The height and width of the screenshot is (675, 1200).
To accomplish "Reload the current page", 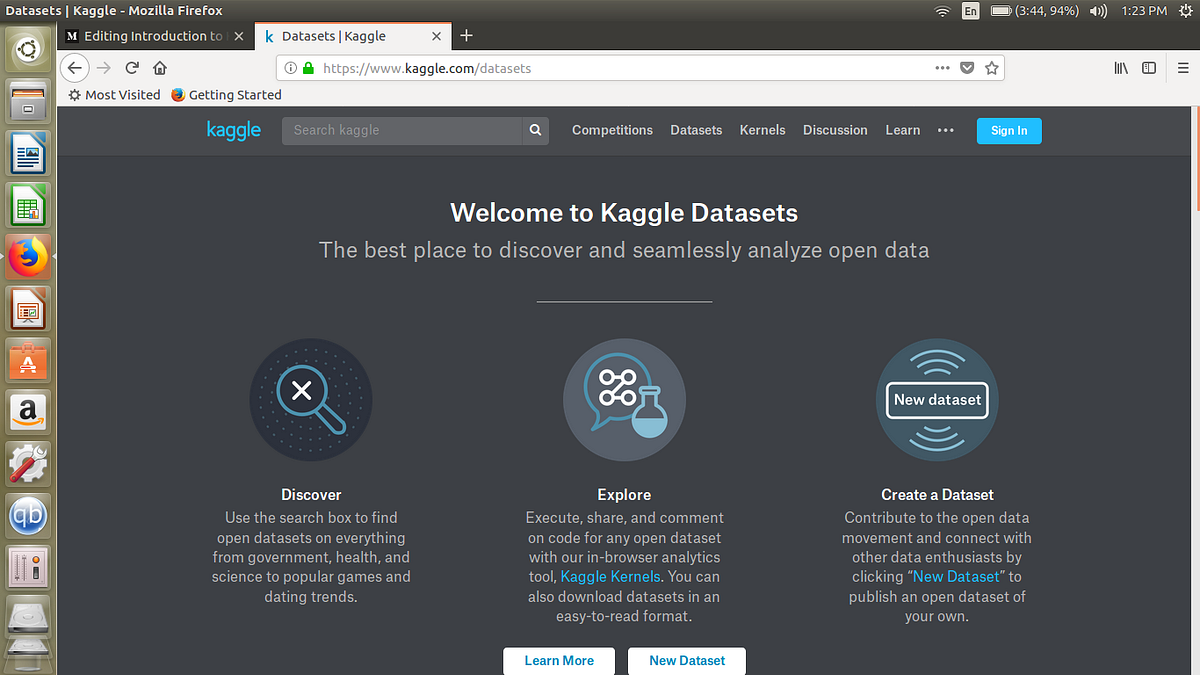I will click(132, 67).
